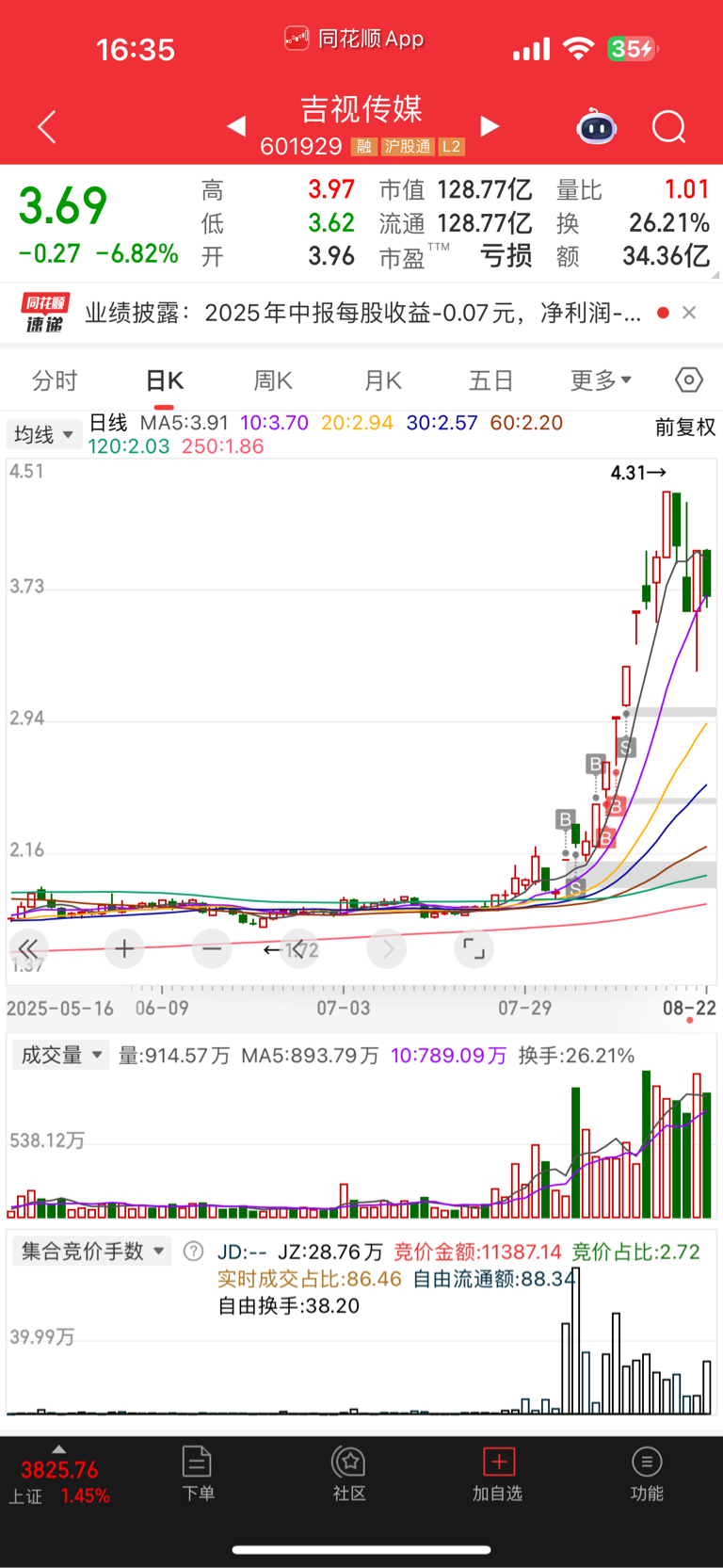Viewport: 723px width, 1568px height.
Task: Open the 均线 indicator dropdown
Action: click(x=43, y=434)
